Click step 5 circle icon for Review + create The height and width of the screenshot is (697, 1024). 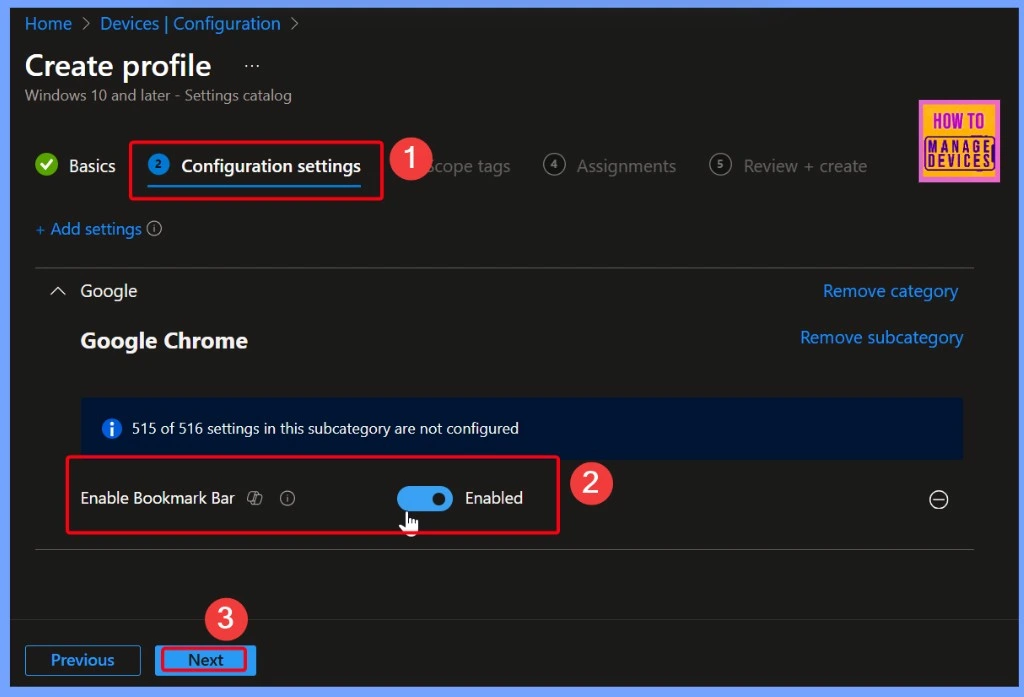720,165
